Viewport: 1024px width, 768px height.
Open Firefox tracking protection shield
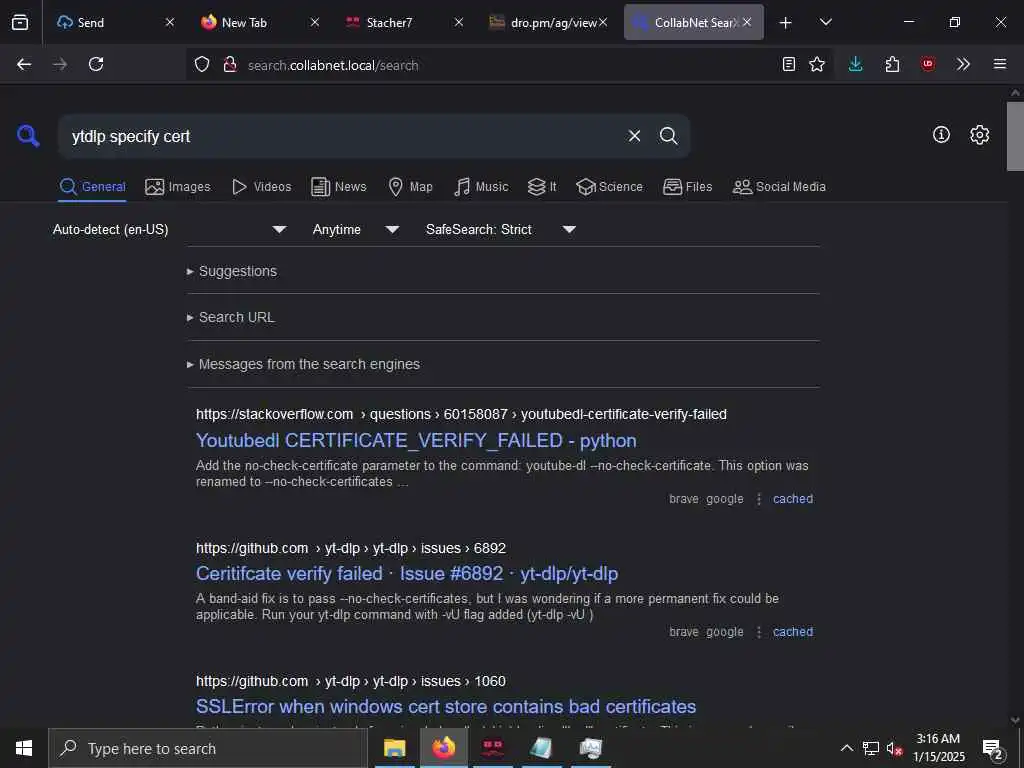(x=202, y=64)
